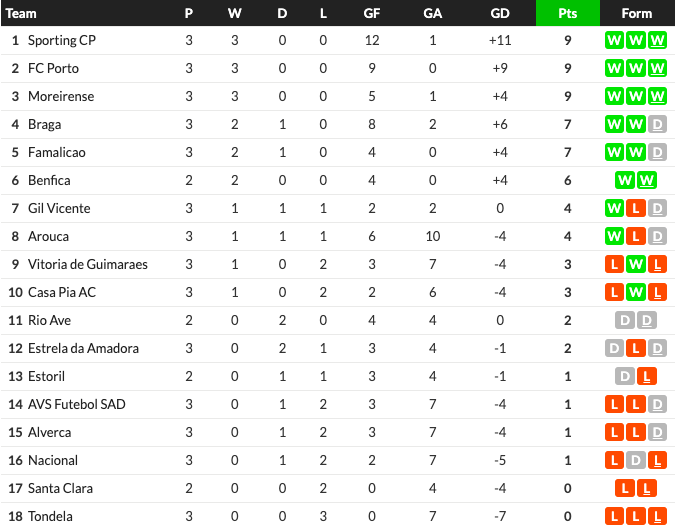Click Rio Ave's first D form badge
676x530 pixels.
(625, 321)
